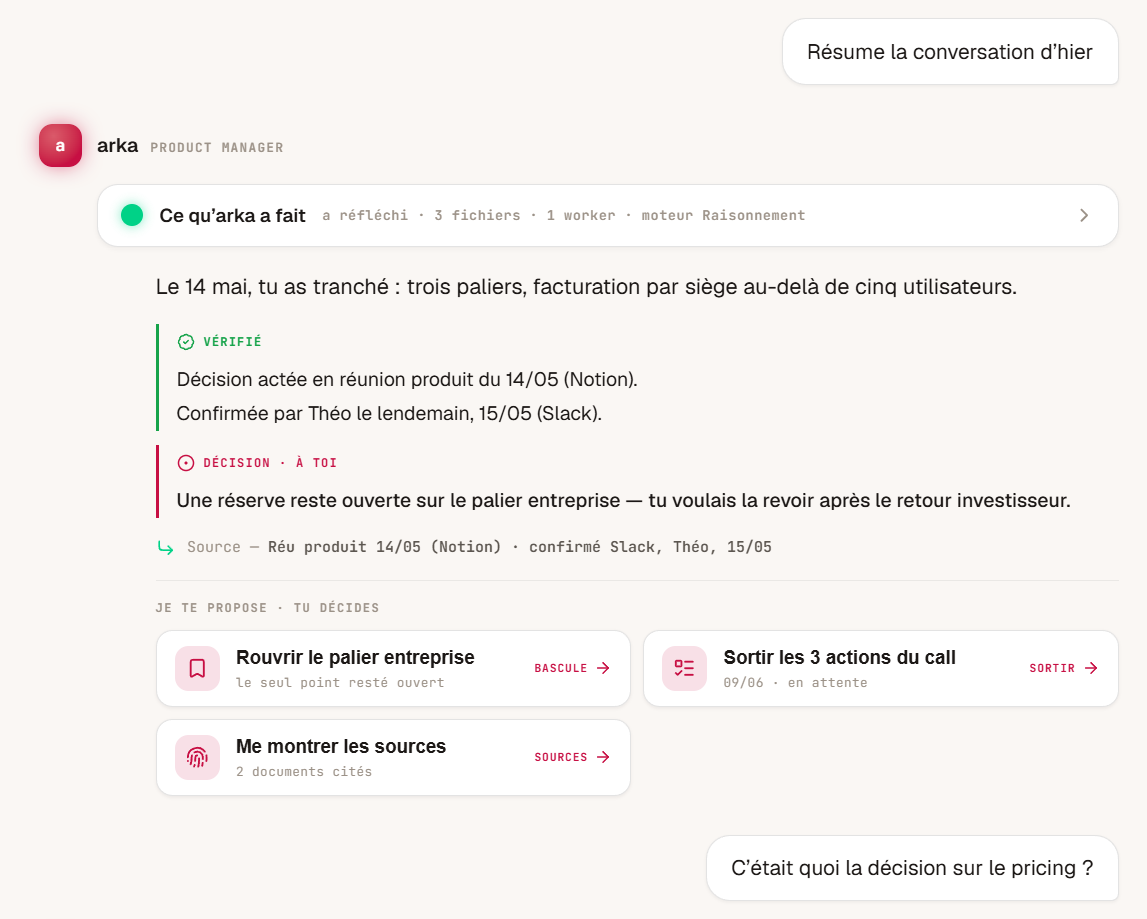Image resolution: width=1147 pixels, height=919 pixels.
Task: Select the message Résume la conversation d'hier
Action: point(950,52)
